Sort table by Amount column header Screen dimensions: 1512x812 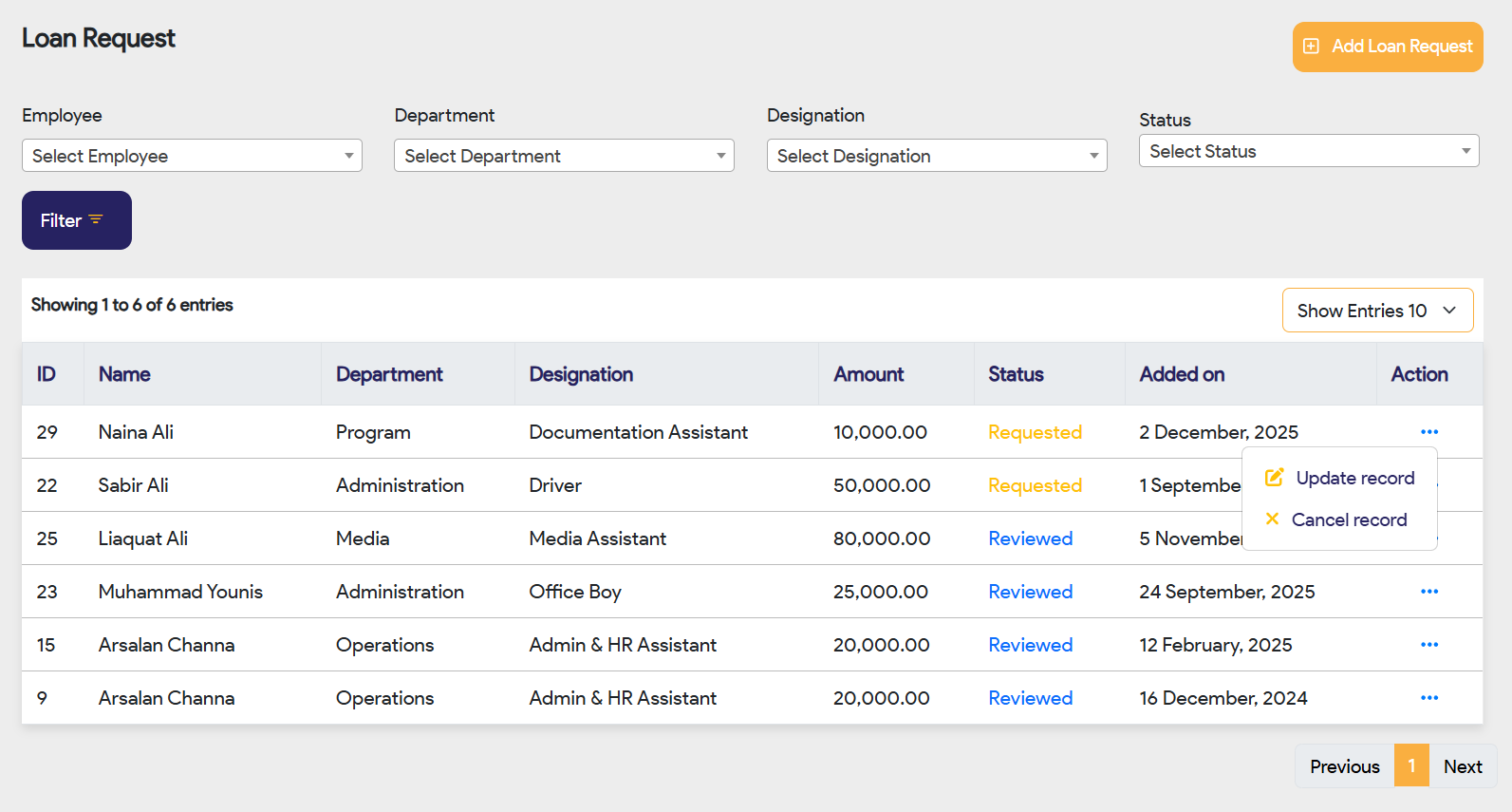(868, 374)
